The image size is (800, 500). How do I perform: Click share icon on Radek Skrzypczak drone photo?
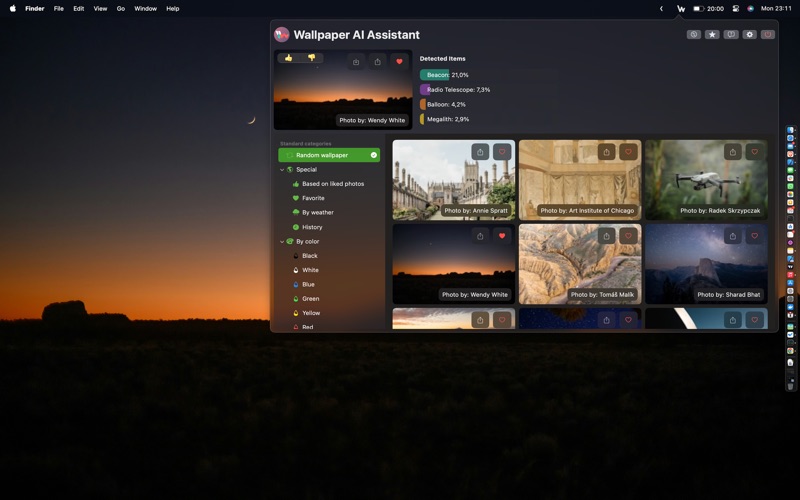coord(732,152)
